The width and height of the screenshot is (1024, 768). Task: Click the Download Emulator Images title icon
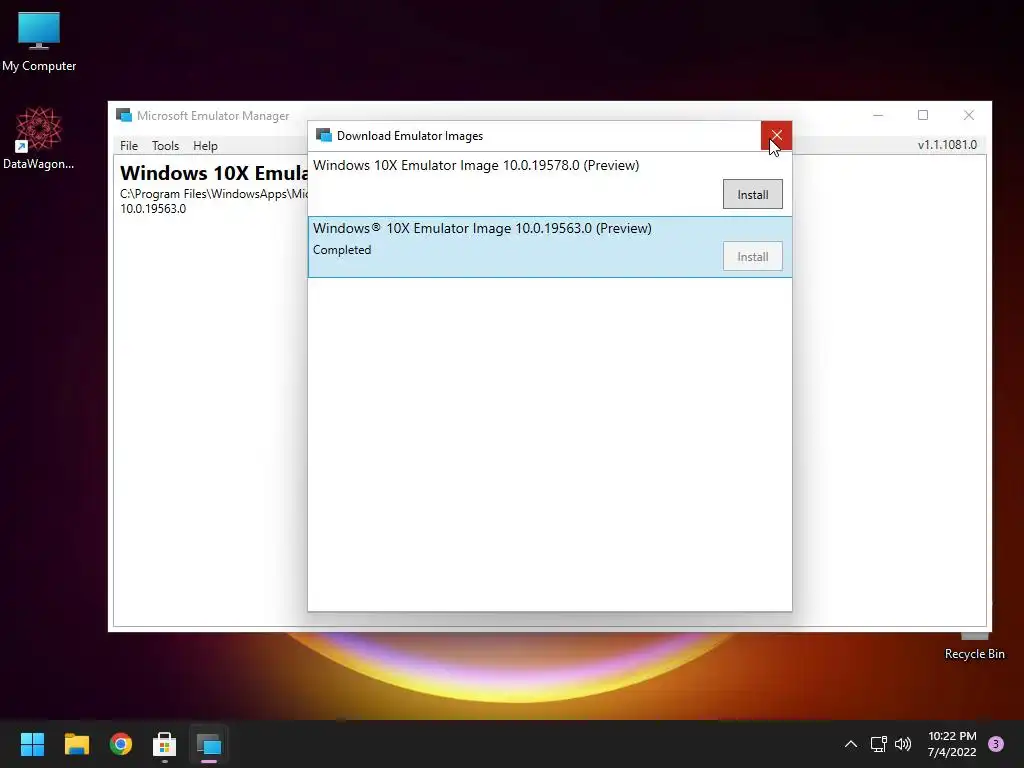[323, 135]
